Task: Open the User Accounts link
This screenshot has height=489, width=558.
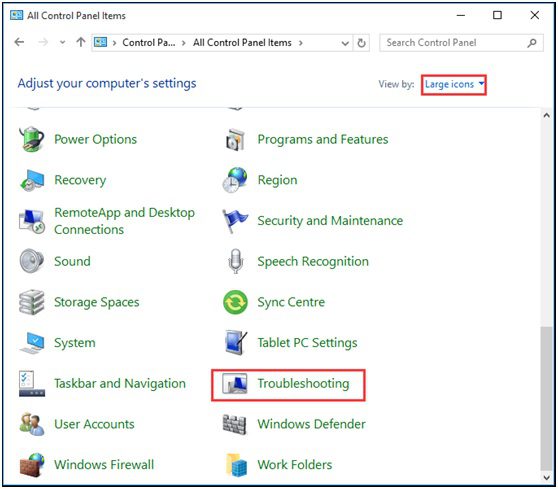Action: pos(94,424)
